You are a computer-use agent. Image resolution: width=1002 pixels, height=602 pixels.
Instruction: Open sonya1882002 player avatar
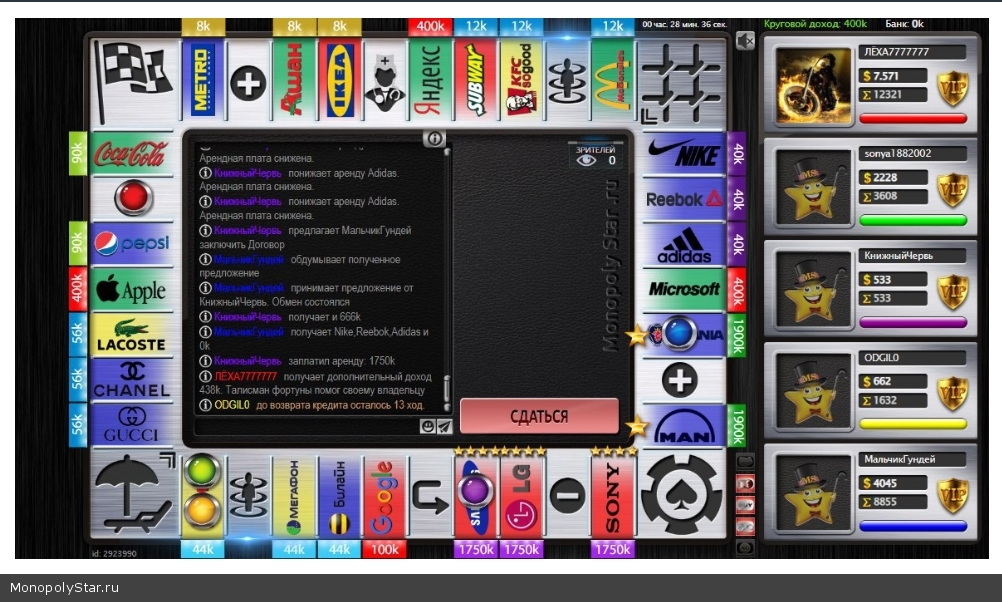813,187
